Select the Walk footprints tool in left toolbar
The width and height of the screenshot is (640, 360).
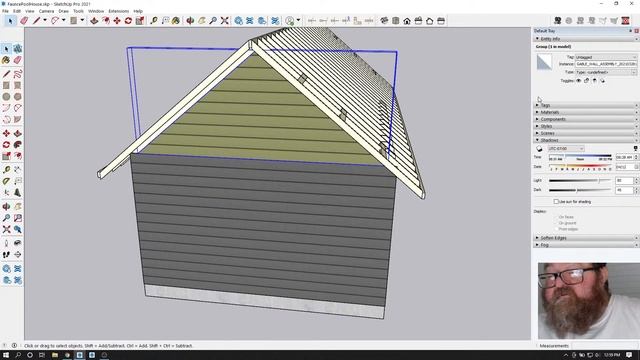pos(6,254)
